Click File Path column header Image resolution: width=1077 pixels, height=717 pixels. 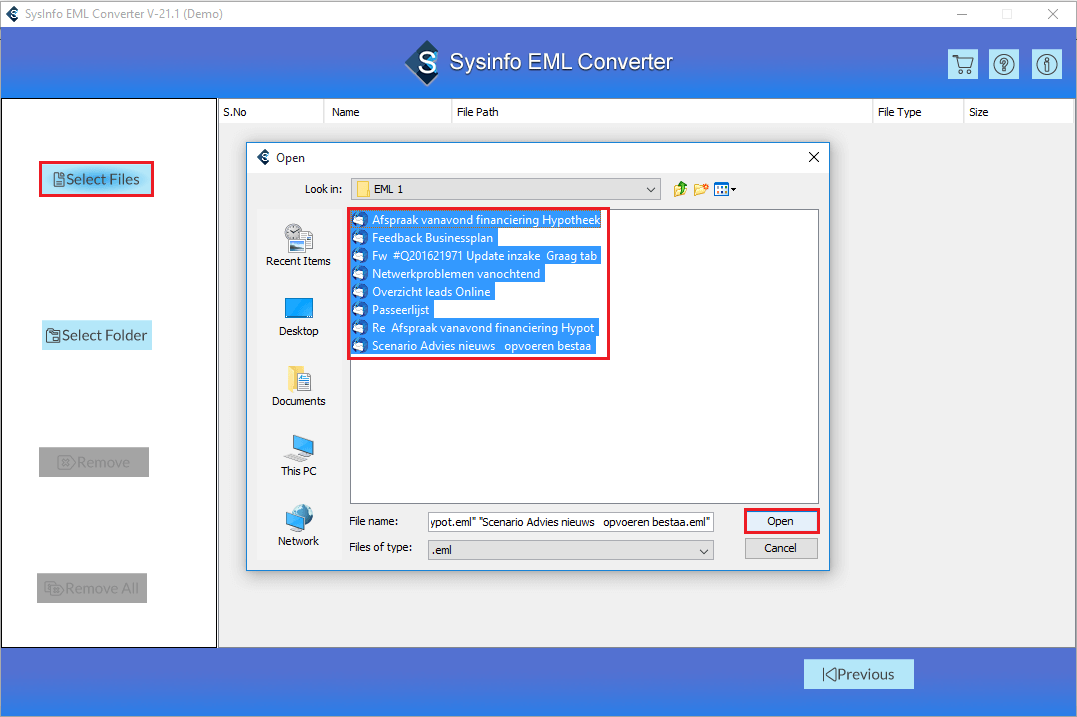click(662, 112)
